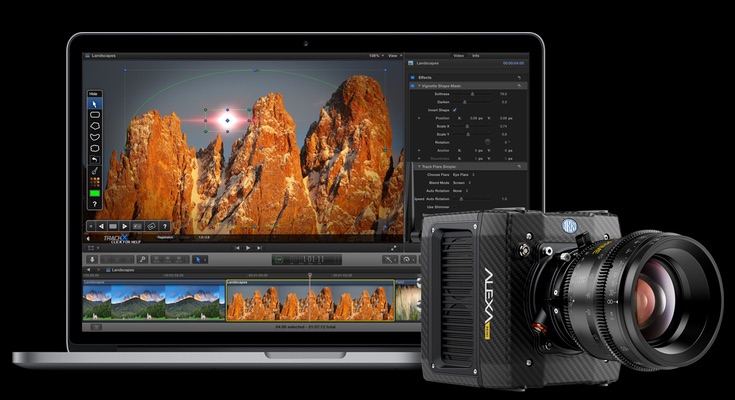Click the play button under the viewer
This screenshot has width=735, height=400.
point(248,247)
